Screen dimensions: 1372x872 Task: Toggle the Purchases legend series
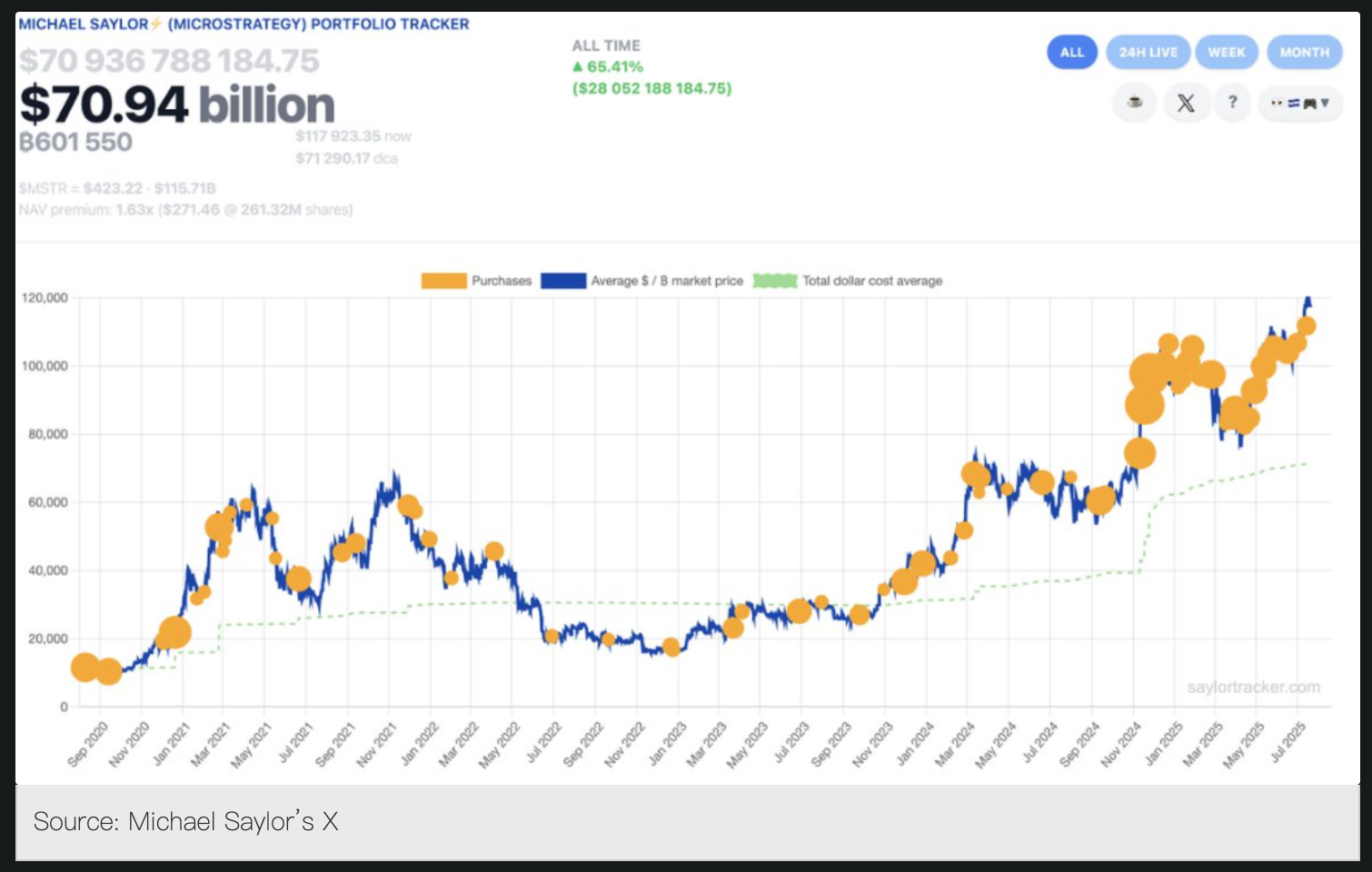[476, 281]
